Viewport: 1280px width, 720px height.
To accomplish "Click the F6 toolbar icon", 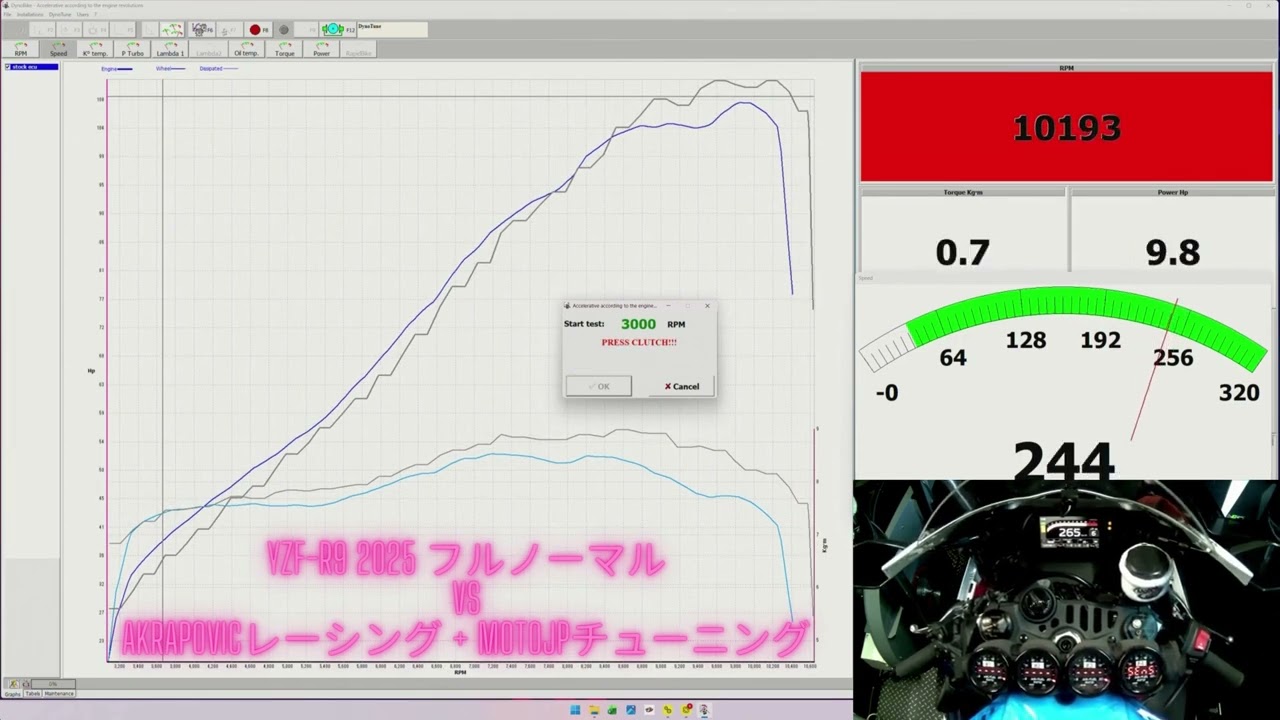I will [x=202, y=30].
